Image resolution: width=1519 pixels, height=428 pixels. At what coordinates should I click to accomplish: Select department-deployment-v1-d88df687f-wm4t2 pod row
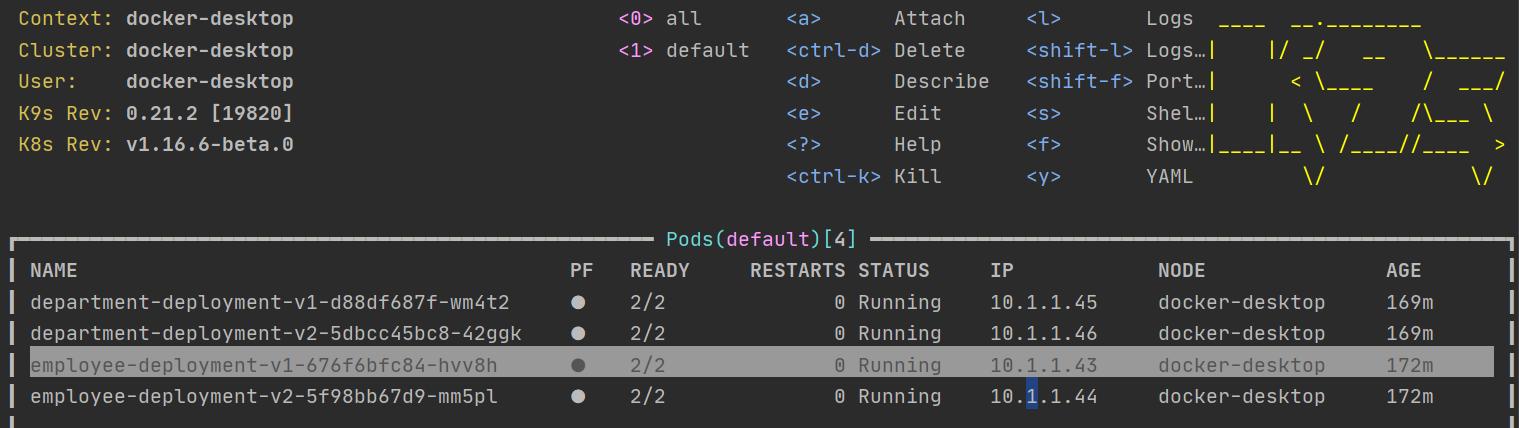point(270,302)
